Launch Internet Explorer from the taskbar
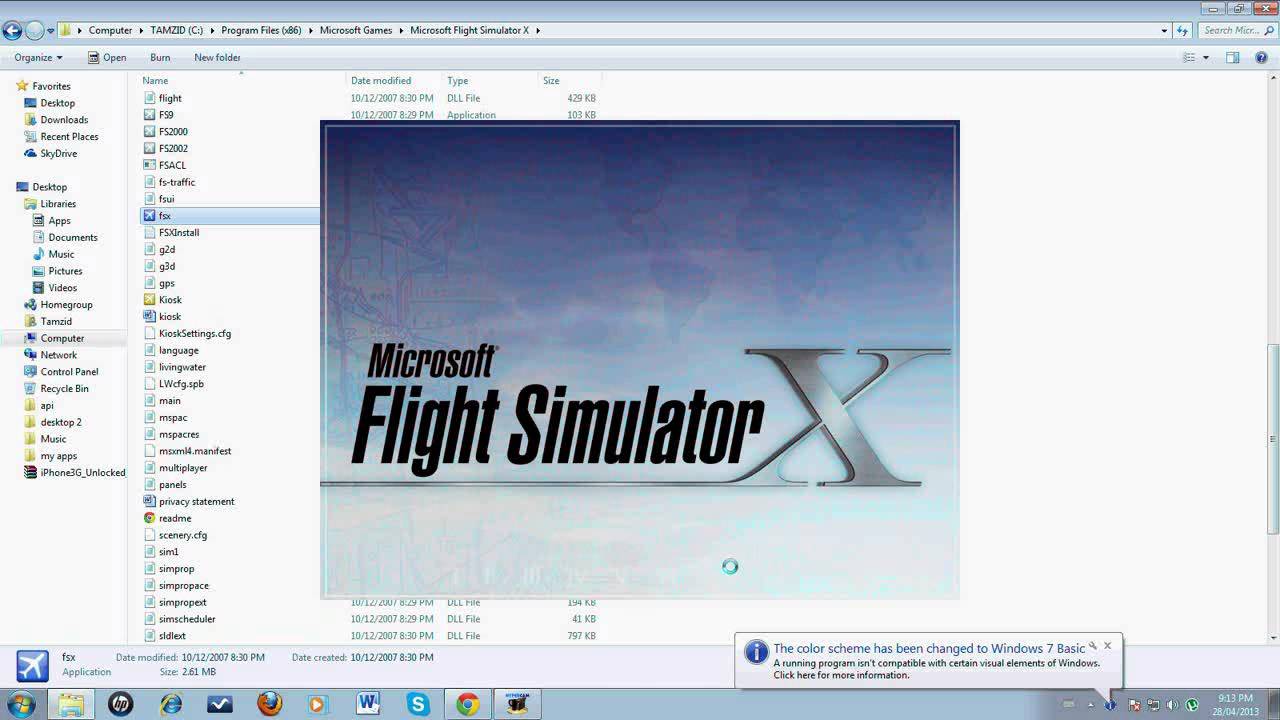This screenshot has width=1280, height=720. [x=170, y=704]
